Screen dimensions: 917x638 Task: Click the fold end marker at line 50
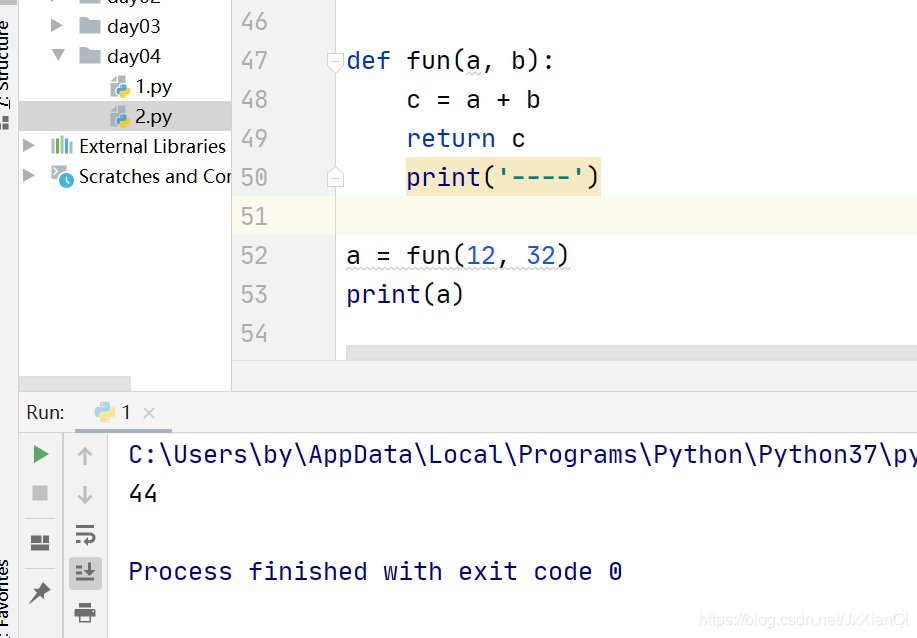point(335,177)
